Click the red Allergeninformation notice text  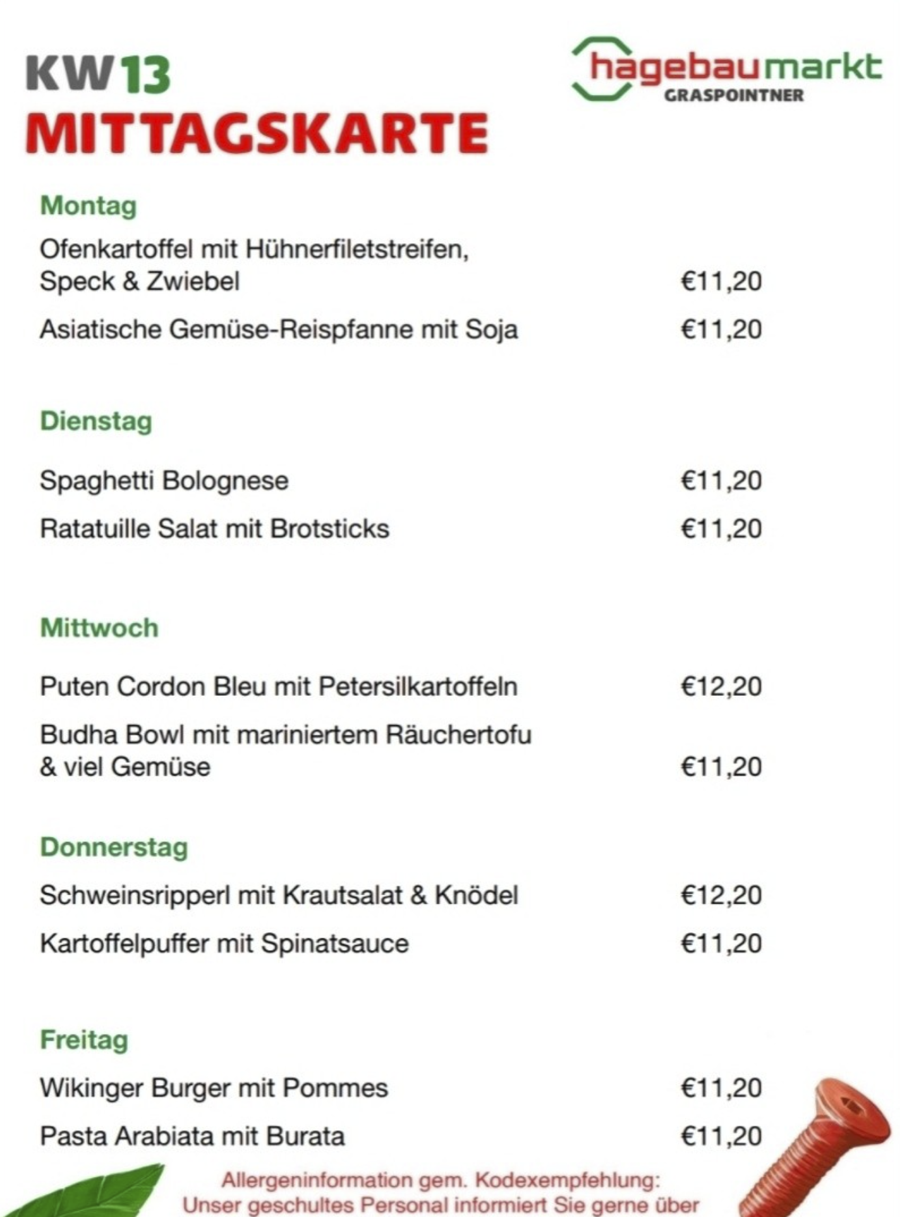coord(440,1193)
